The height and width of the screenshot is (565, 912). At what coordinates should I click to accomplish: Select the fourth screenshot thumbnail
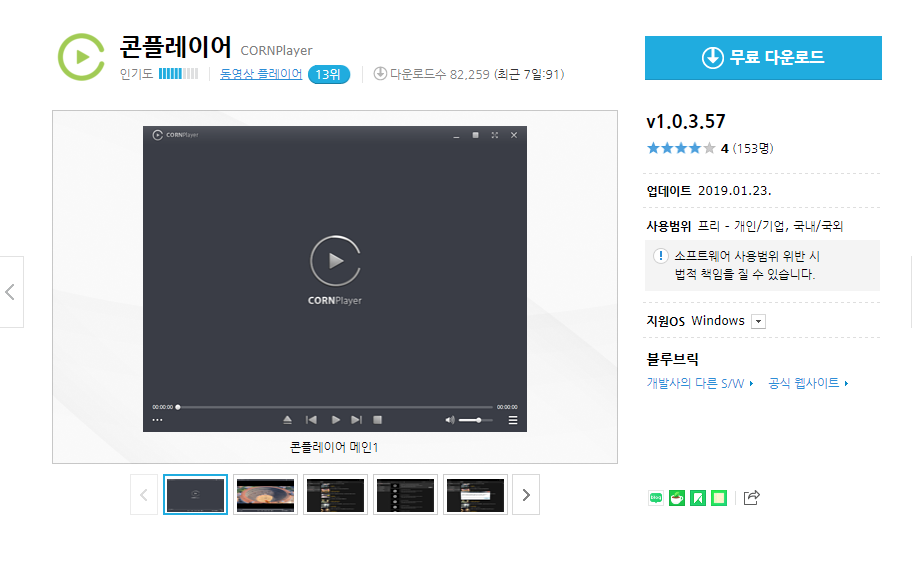pos(405,495)
